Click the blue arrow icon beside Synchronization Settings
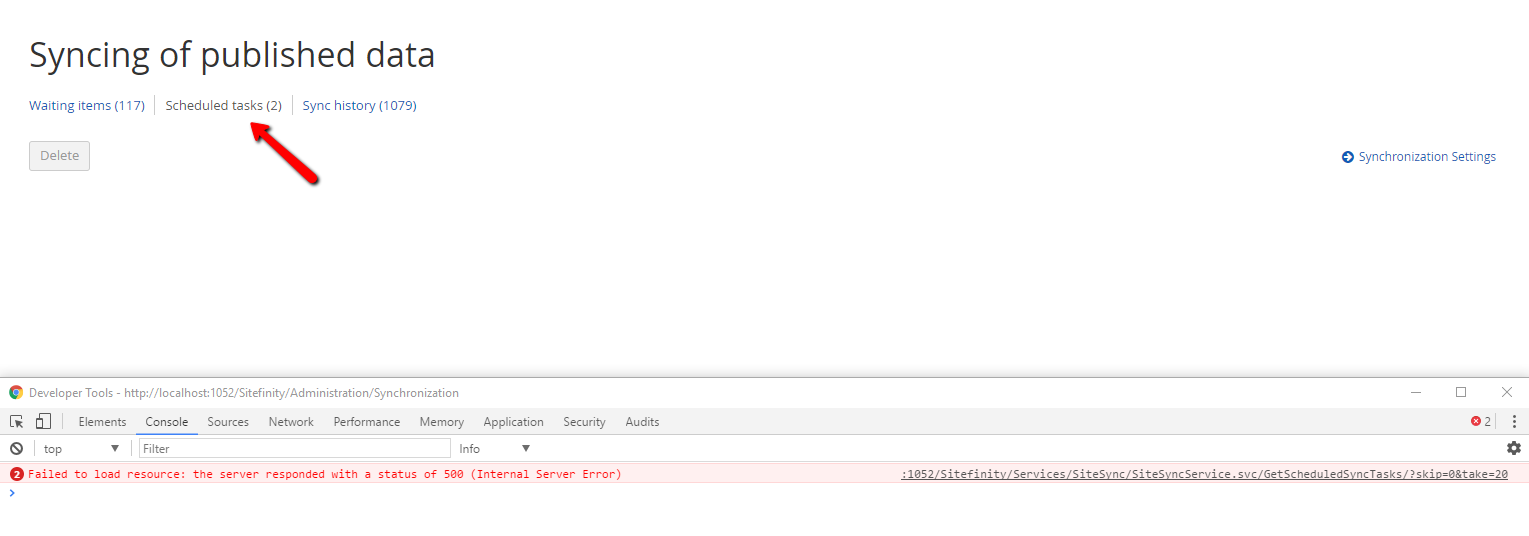Viewport: 1529px width, 536px height. point(1348,157)
